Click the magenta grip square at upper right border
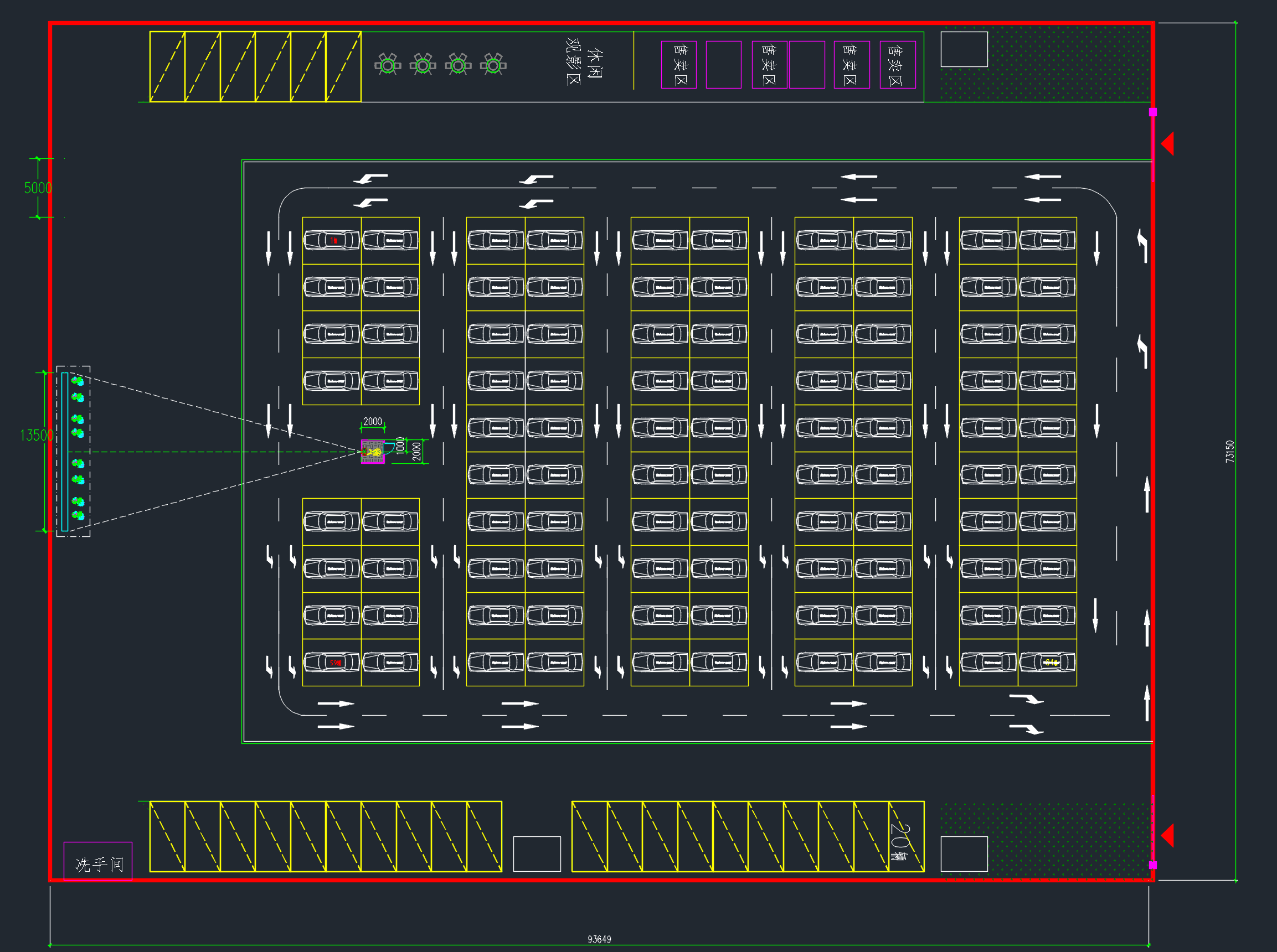Image resolution: width=1277 pixels, height=952 pixels. tap(1153, 112)
